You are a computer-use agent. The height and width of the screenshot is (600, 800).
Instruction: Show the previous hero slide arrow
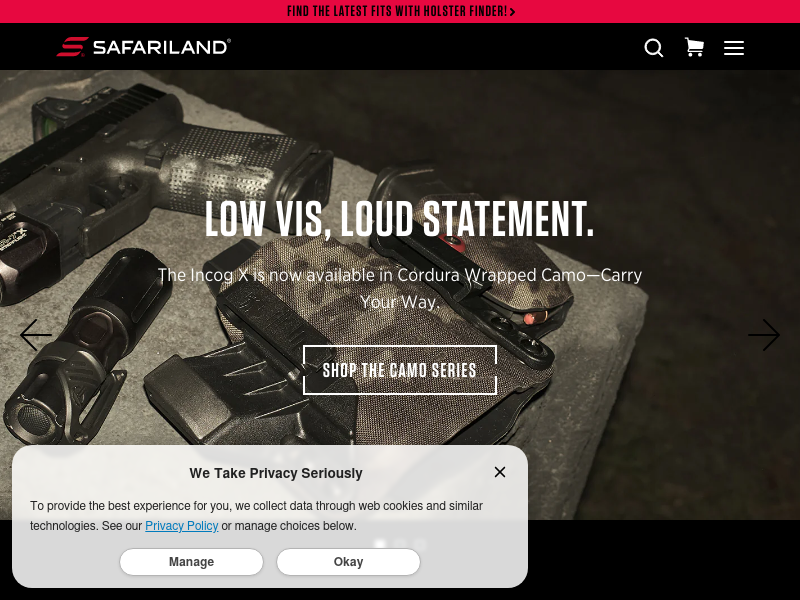36,335
